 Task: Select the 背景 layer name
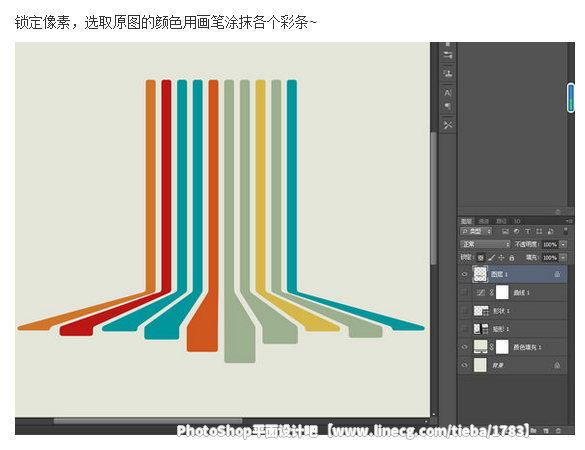pyautogui.click(x=498, y=365)
